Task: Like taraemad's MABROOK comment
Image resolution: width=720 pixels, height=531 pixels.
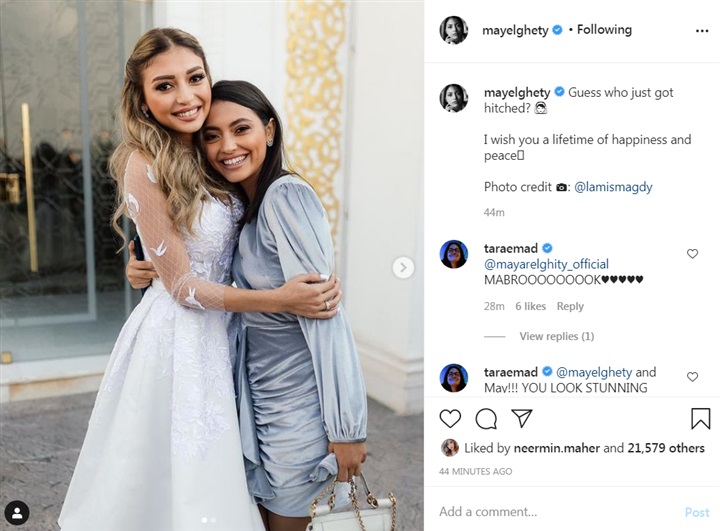Action: point(692,254)
